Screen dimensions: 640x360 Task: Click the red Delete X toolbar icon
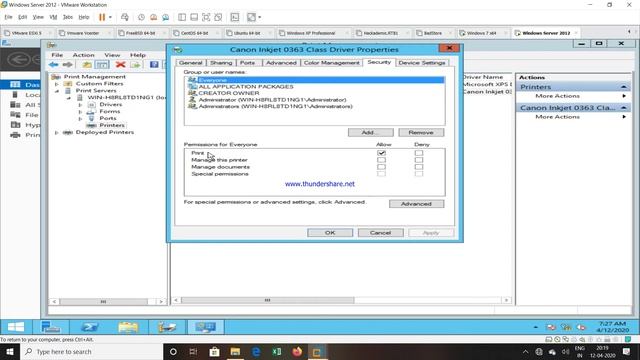click(x=120, y=64)
